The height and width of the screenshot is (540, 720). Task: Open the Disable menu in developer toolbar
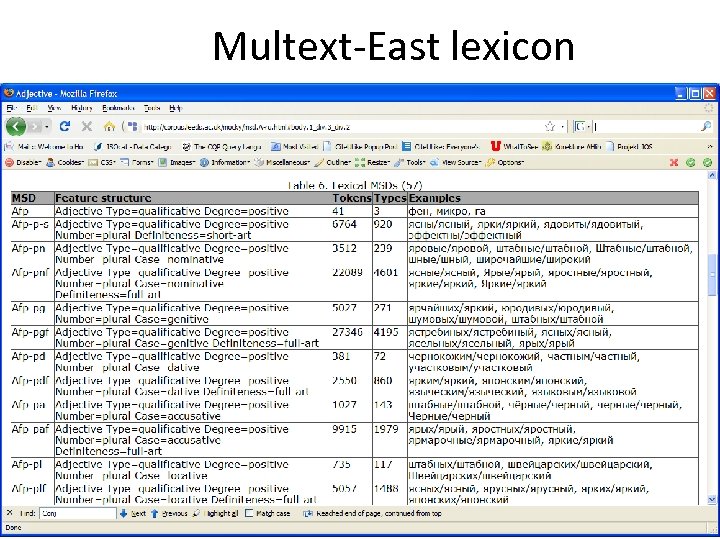pos(23,163)
